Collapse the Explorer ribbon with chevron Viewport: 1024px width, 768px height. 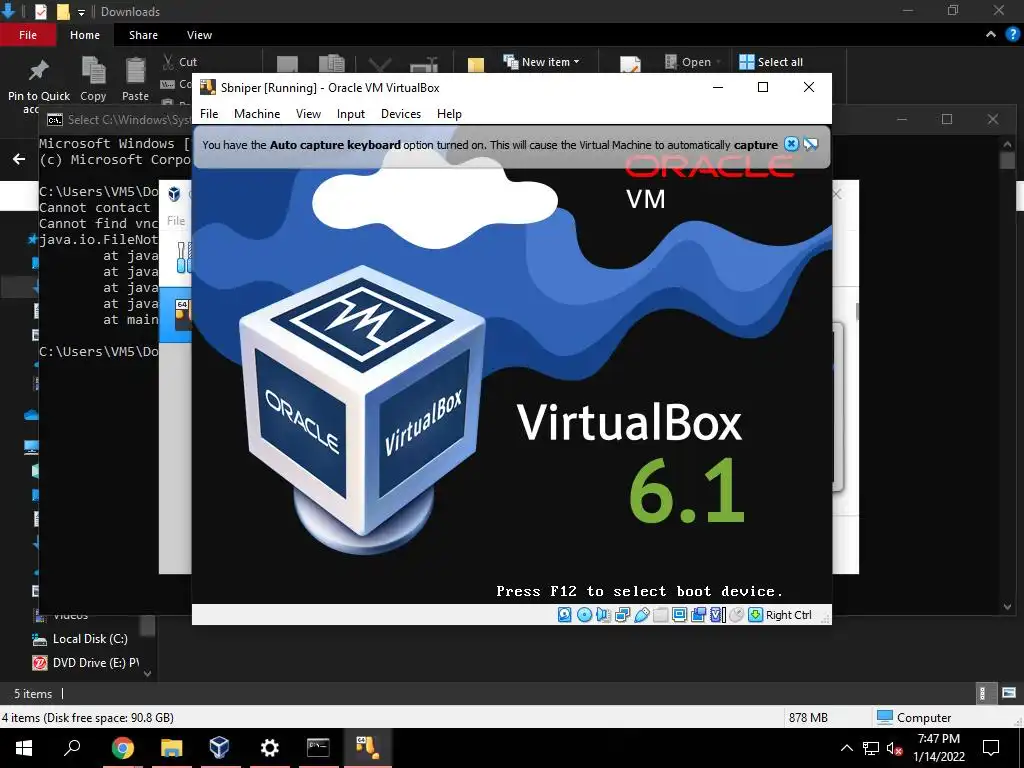tap(991, 35)
